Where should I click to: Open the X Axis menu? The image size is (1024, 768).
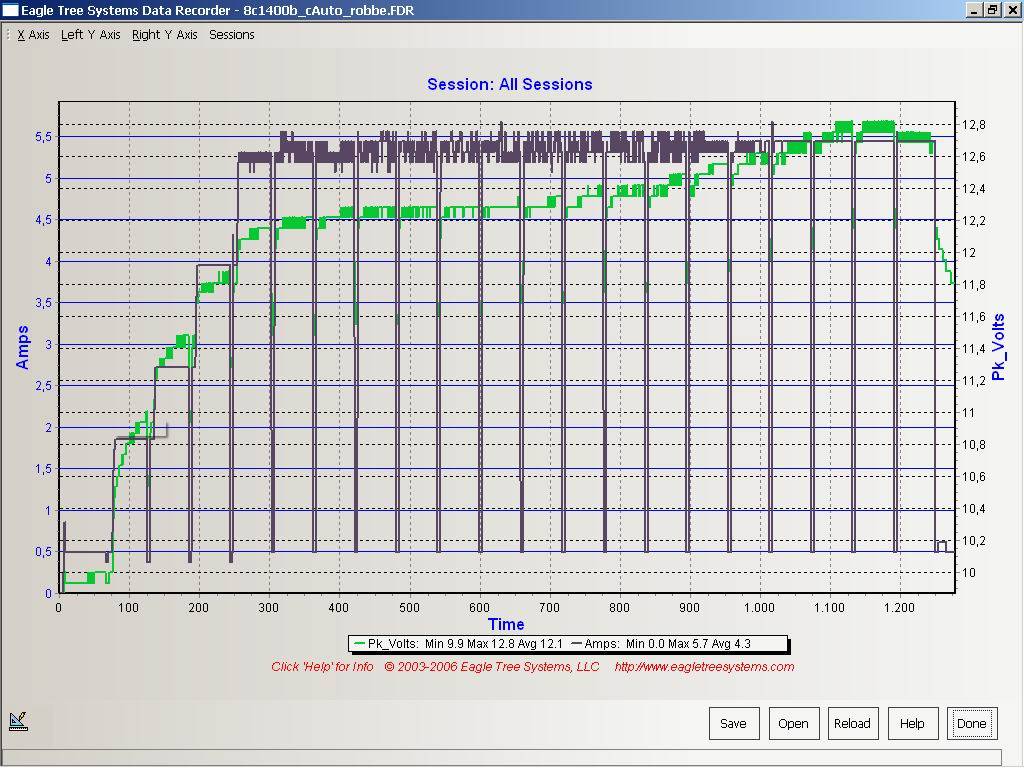(x=33, y=35)
